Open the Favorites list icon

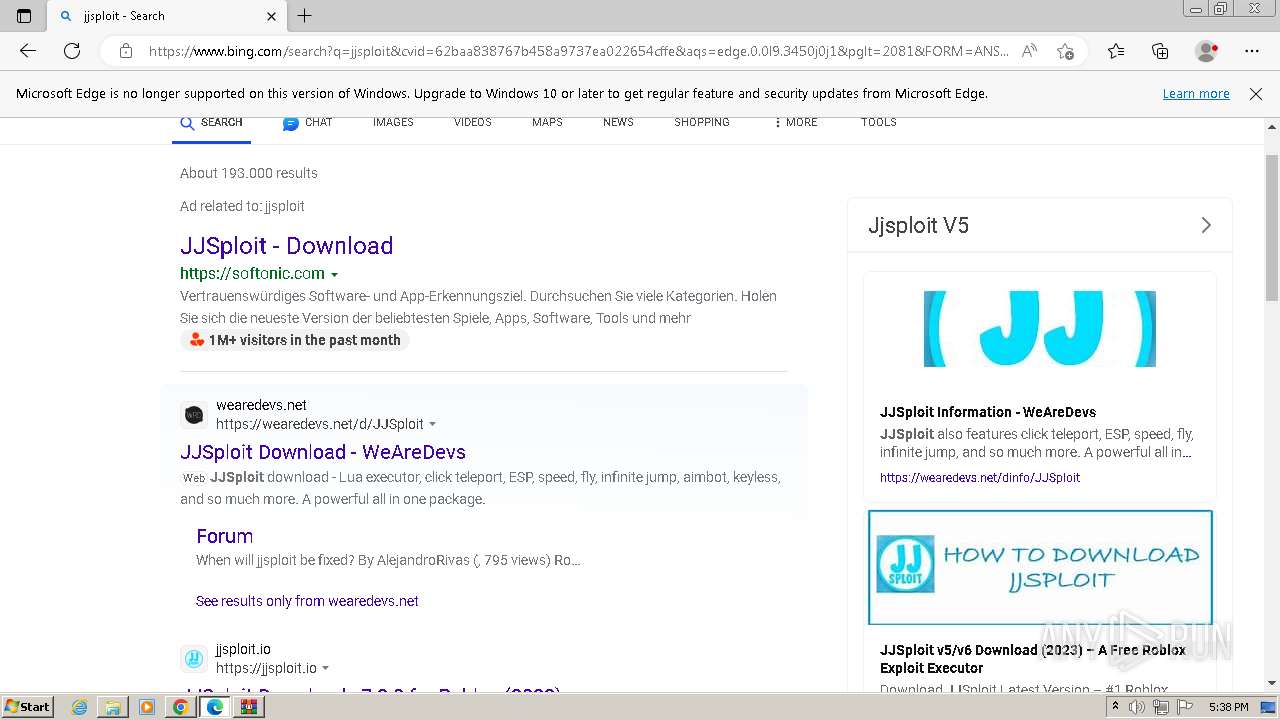click(x=1116, y=51)
